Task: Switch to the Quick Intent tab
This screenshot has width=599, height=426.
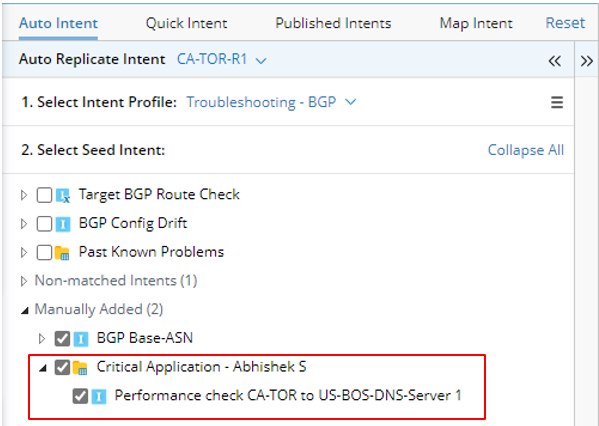Action: (x=186, y=23)
